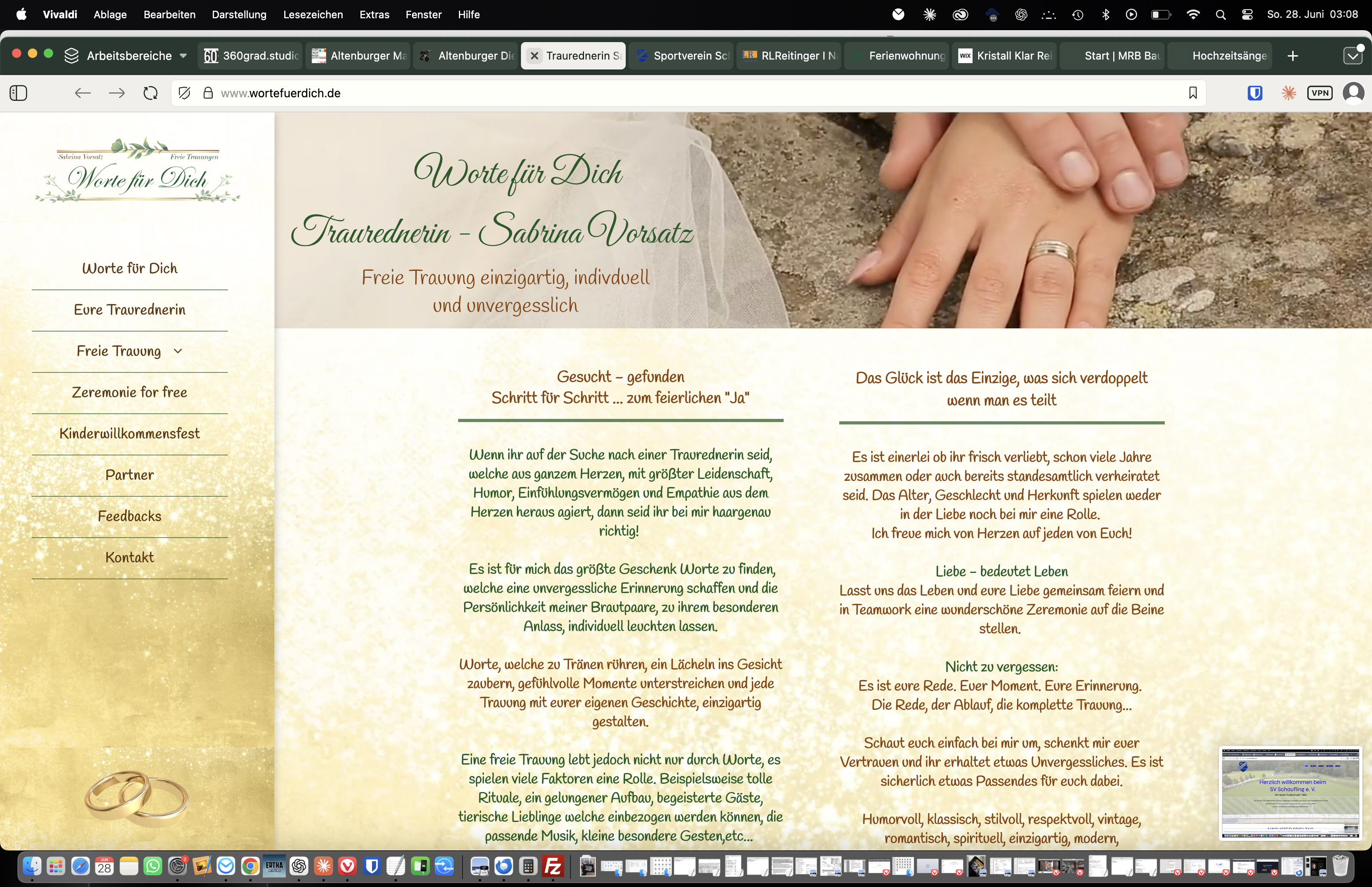Expand the Freie Trauung submenu chevron
This screenshot has width=1372, height=887.
pyautogui.click(x=178, y=351)
